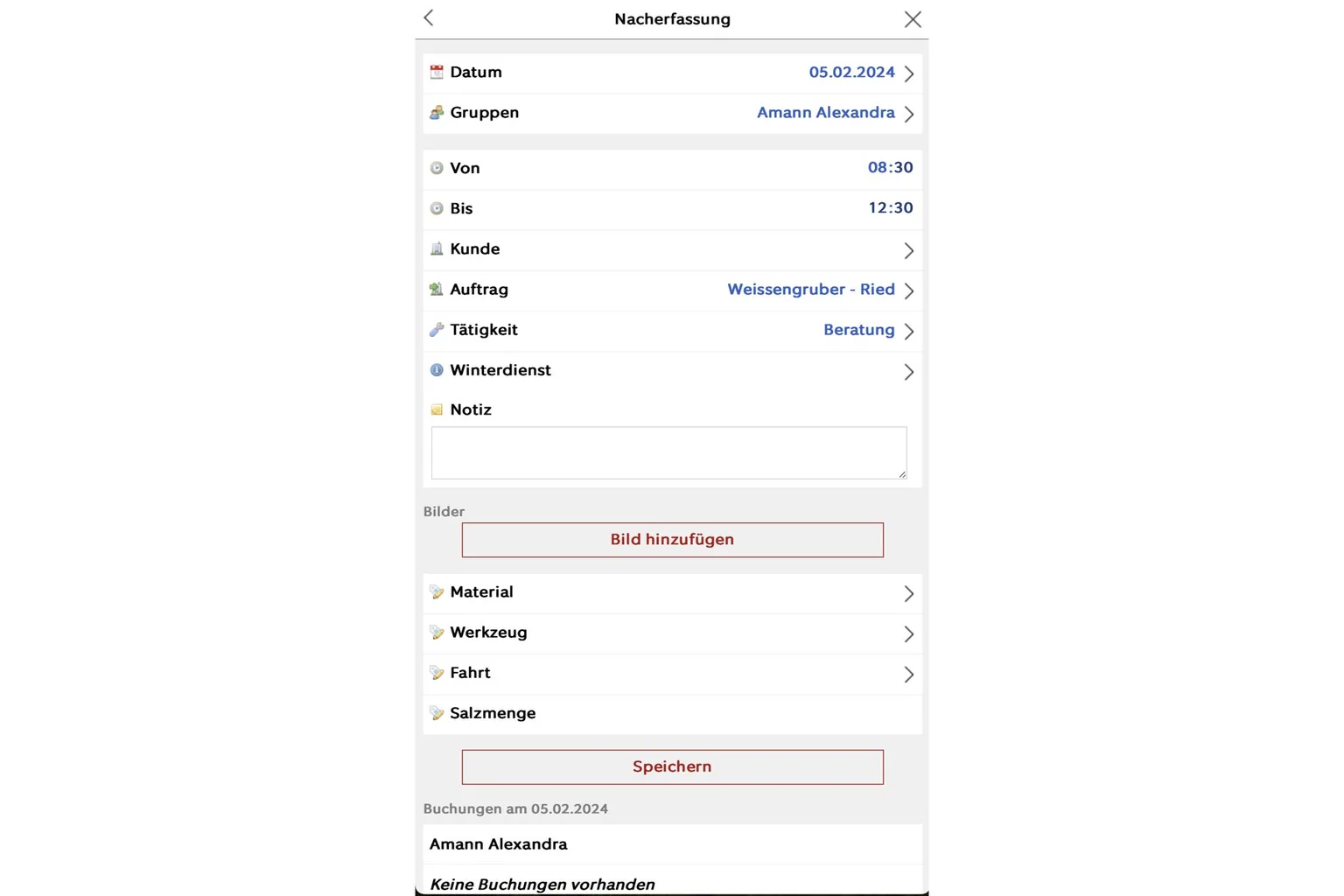
Task: Click the Bild hinzufügen button
Action: [x=672, y=540]
